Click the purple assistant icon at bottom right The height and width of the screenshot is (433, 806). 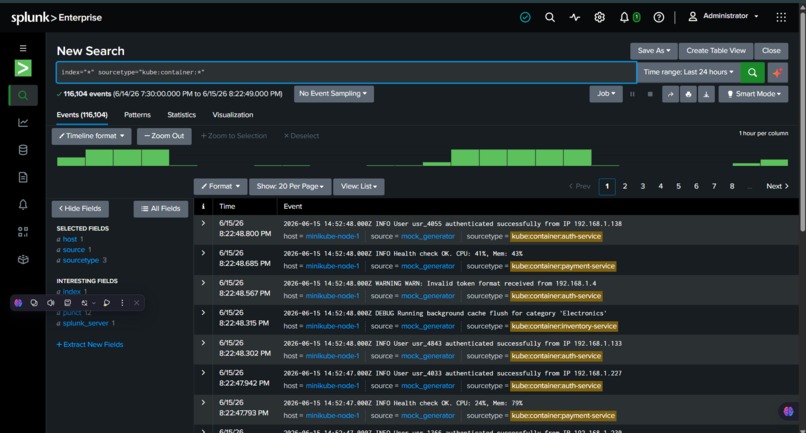788,411
